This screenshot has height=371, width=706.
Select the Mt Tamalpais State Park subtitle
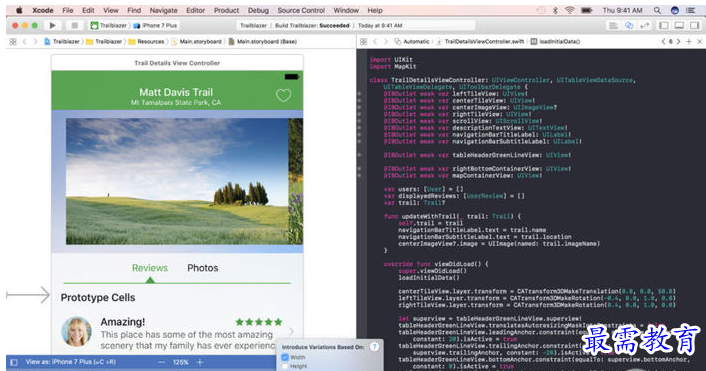(176, 103)
